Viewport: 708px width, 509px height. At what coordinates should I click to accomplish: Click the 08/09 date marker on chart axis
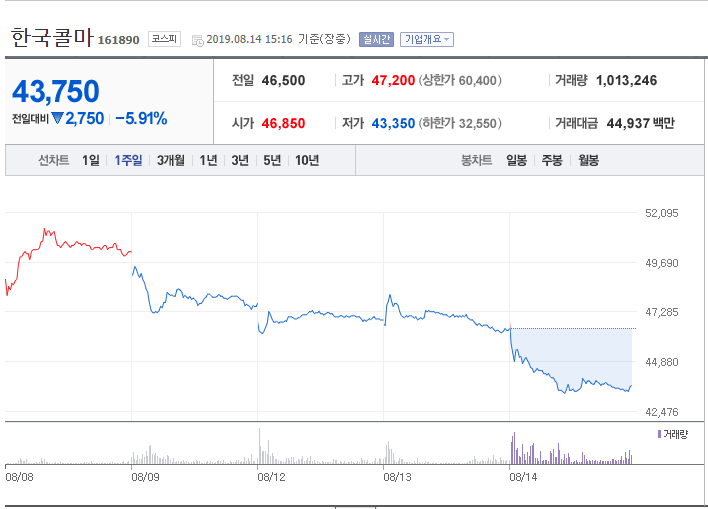145,477
